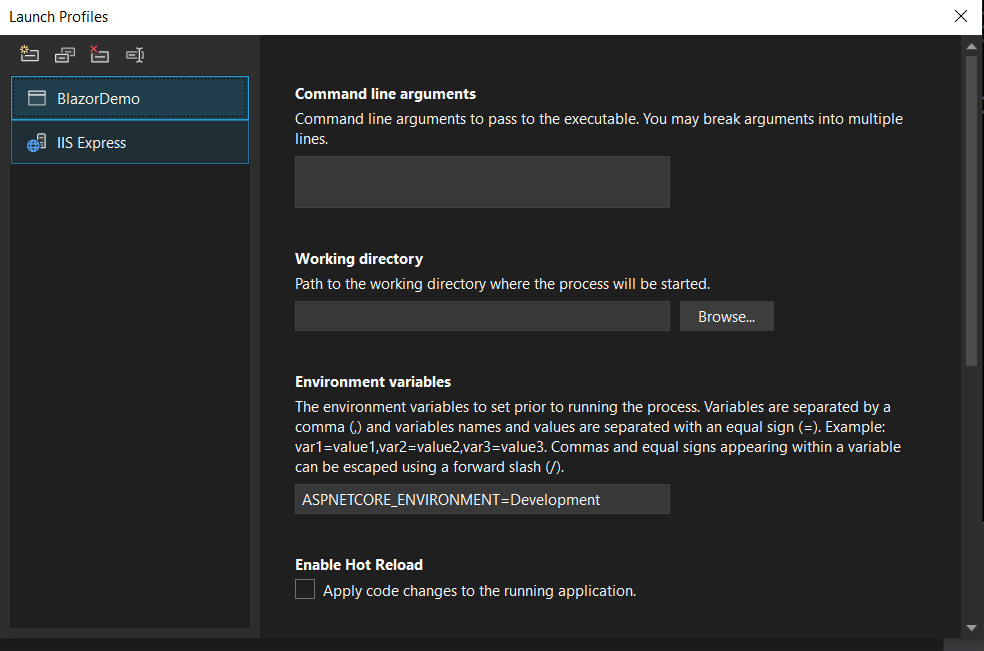This screenshot has height=651, width=984.
Task: Click the IIS Express globe icon
Action: click(36, 143)
